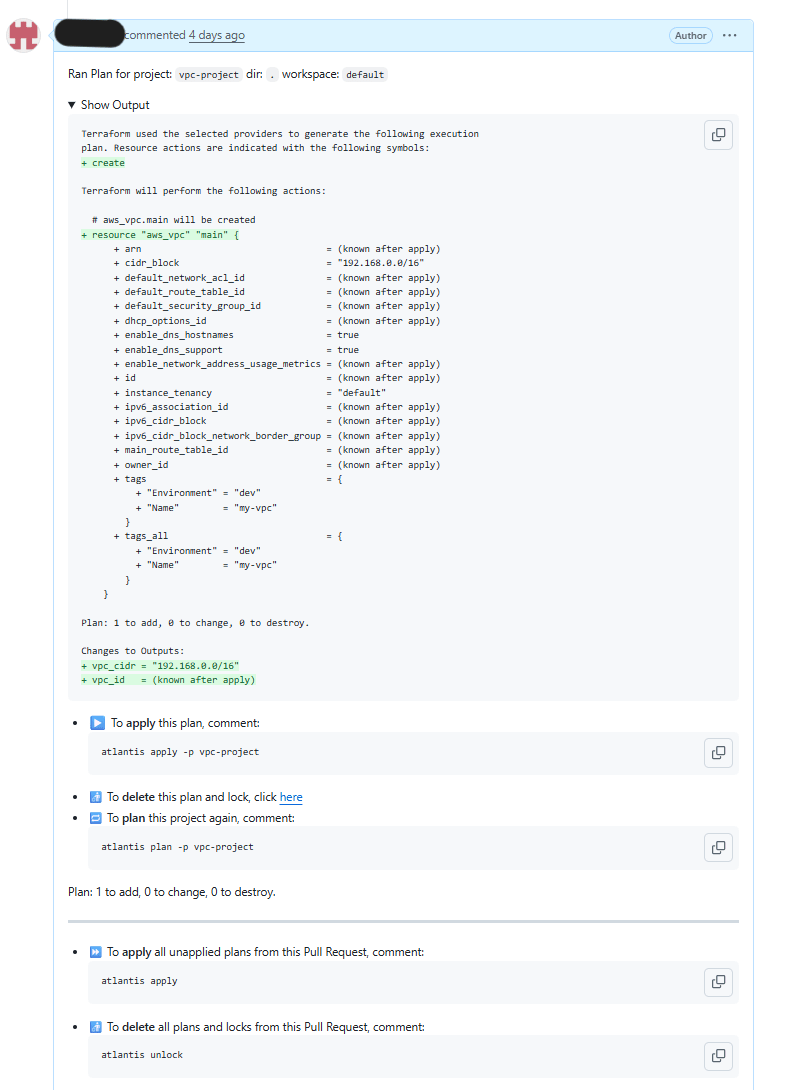
Task: Click the commenter's avatar image
Action: [23, 35]
